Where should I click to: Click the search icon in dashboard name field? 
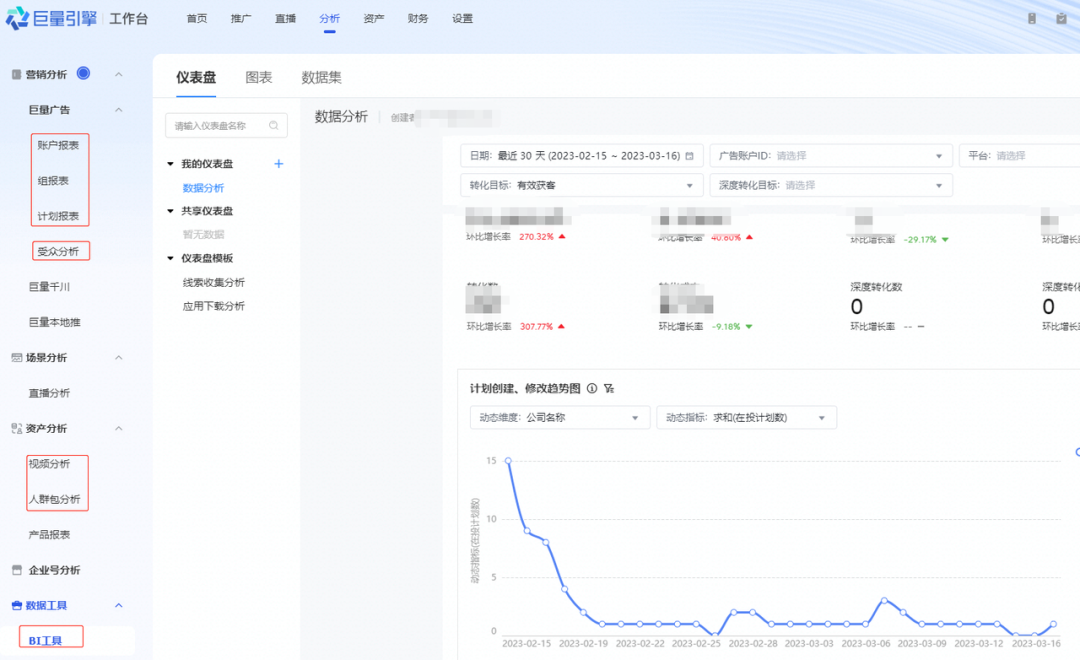pos(273,125)
